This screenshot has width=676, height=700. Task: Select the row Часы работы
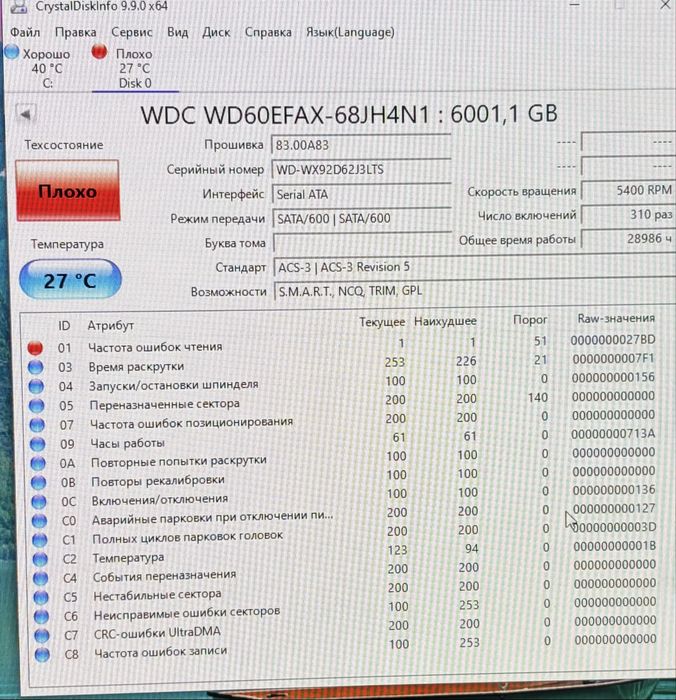tap(343, 439)
